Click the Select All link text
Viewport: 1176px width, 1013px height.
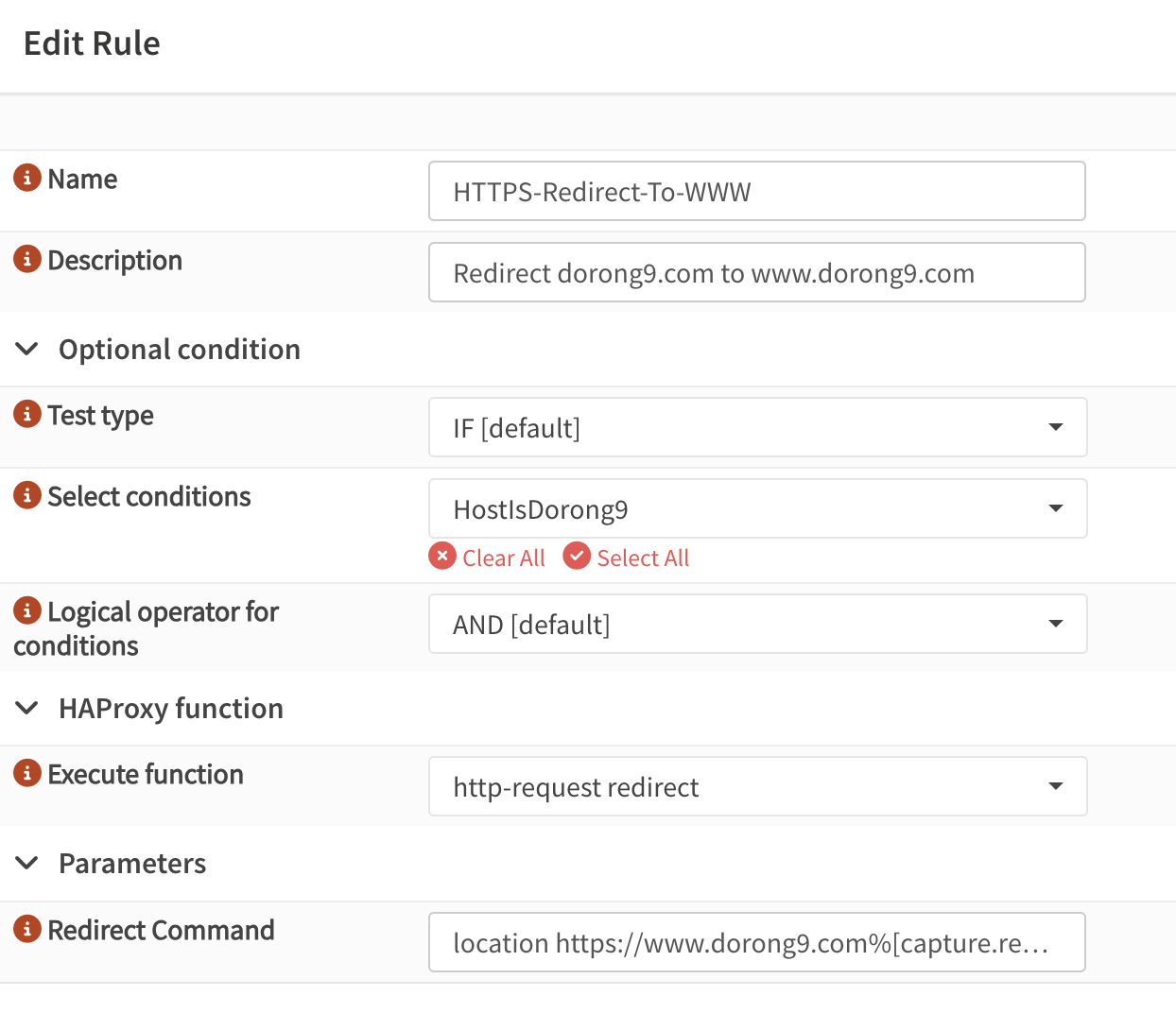tap(643, 558)
